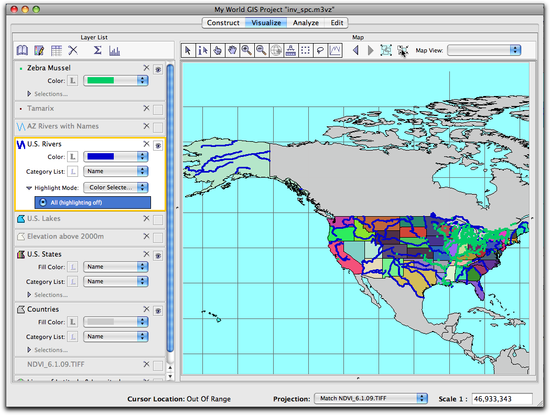Select the zoom out magnifier tool
The image size is (550, 415).
point(261,51)
